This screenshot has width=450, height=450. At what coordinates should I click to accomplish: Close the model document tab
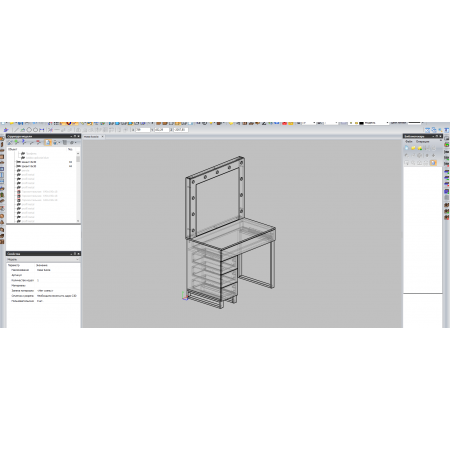tap(102, 137)
